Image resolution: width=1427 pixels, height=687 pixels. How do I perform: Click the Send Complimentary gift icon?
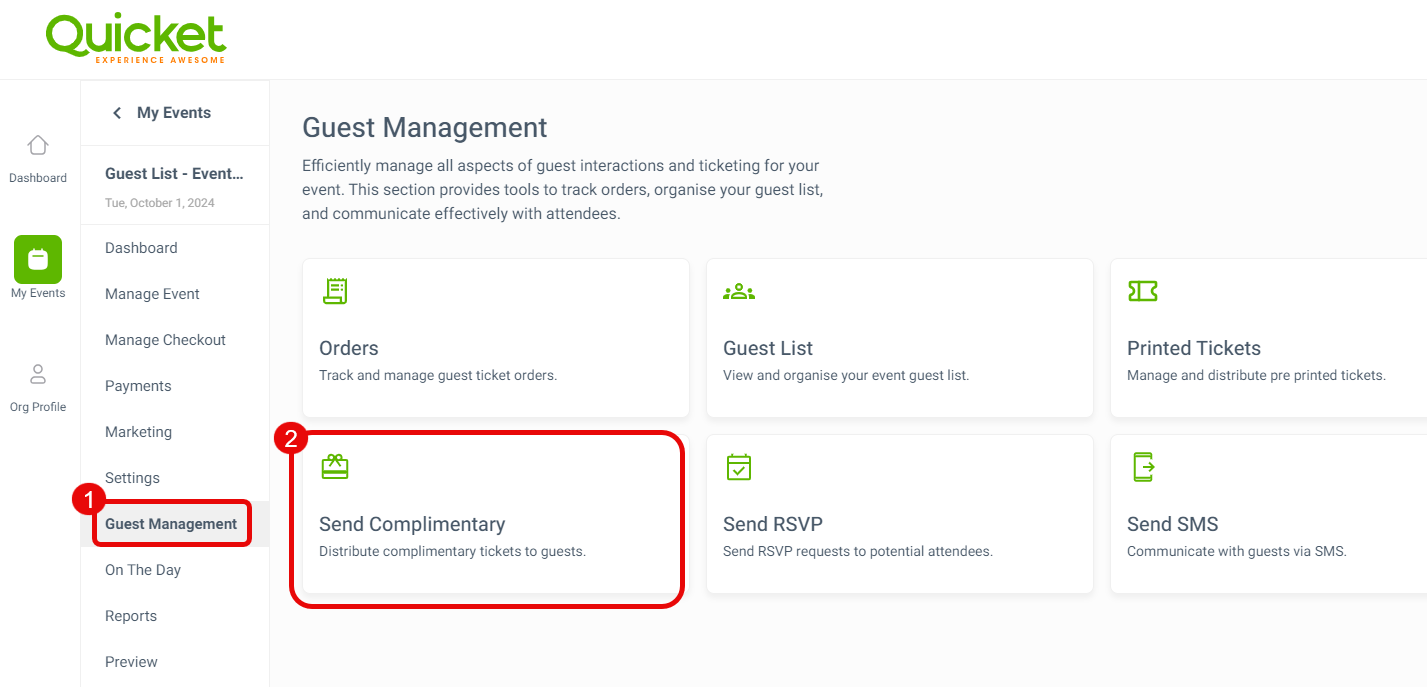[335, 467]
